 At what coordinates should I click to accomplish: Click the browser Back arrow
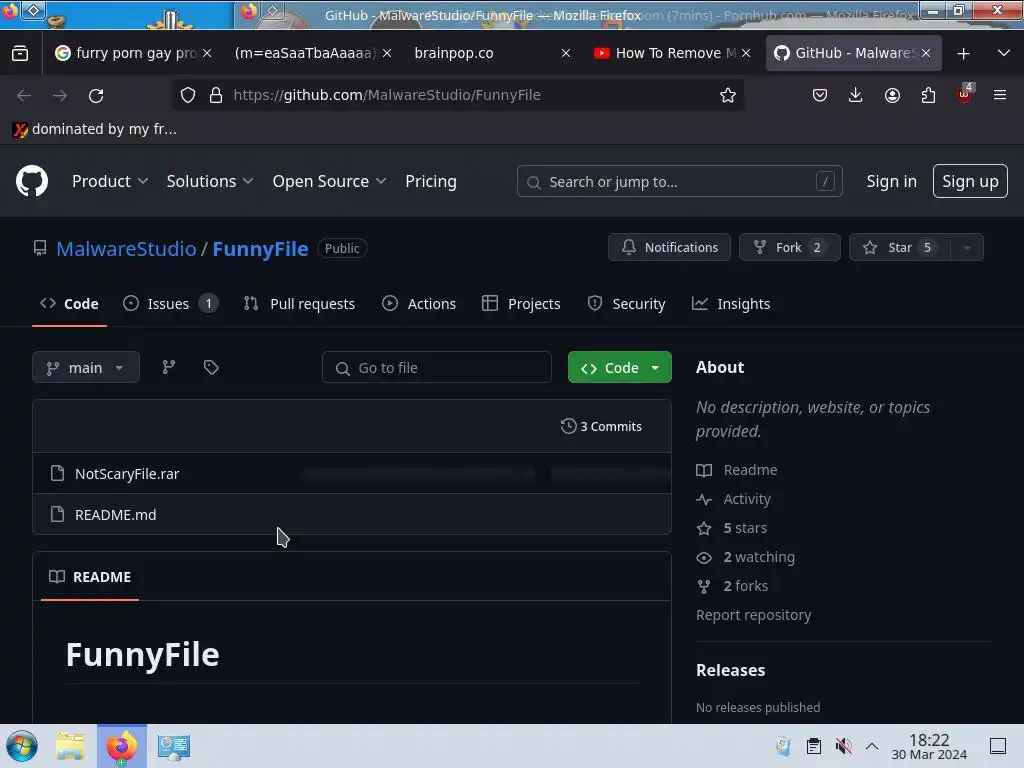(x=24, y=95)
